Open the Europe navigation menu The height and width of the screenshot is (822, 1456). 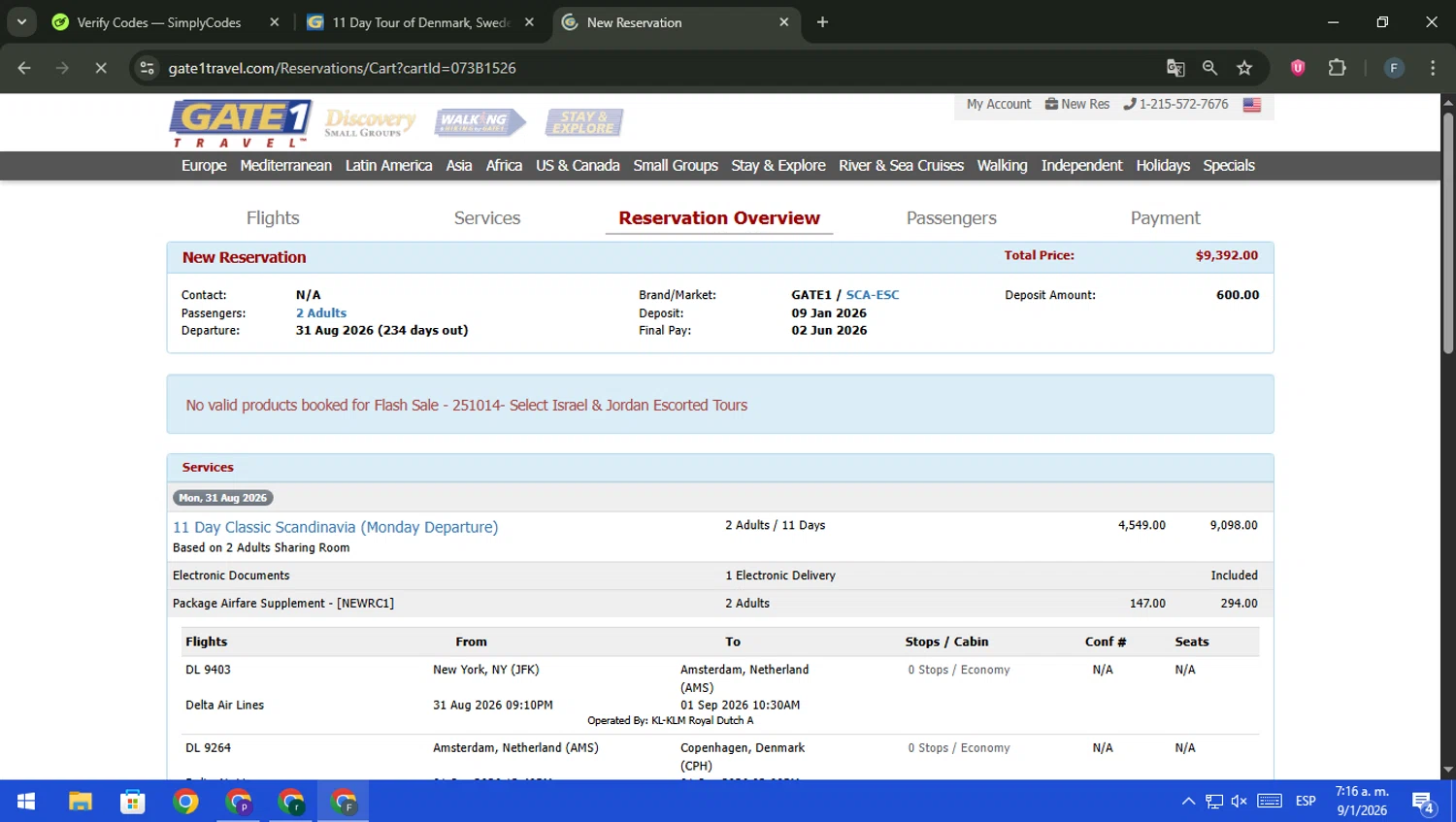point(204,166)
